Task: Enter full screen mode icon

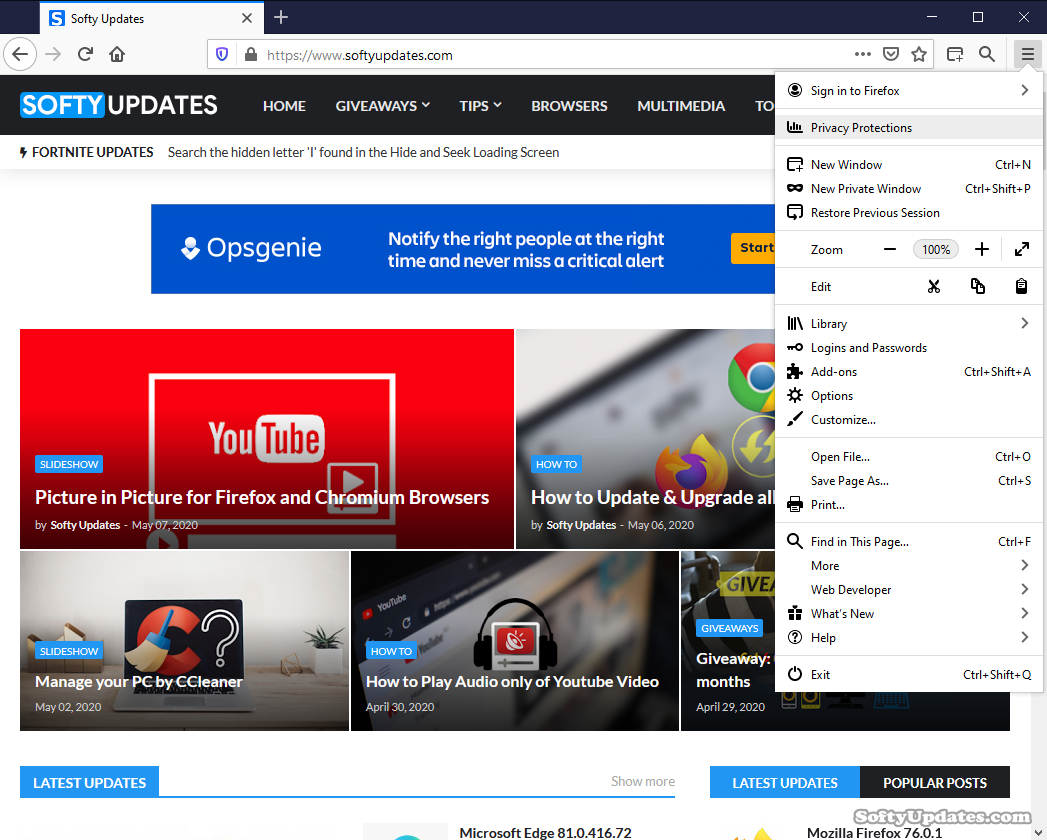Action: (1022, 250)
